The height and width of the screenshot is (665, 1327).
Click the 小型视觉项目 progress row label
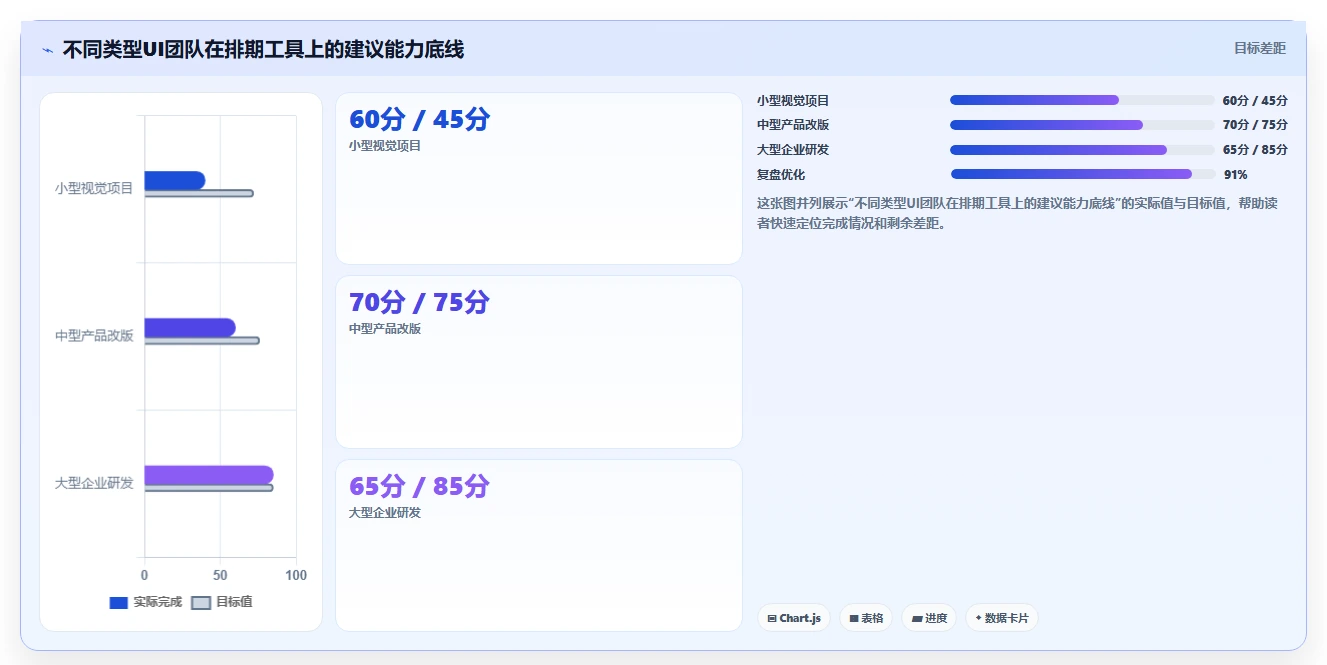coord(793,100)
